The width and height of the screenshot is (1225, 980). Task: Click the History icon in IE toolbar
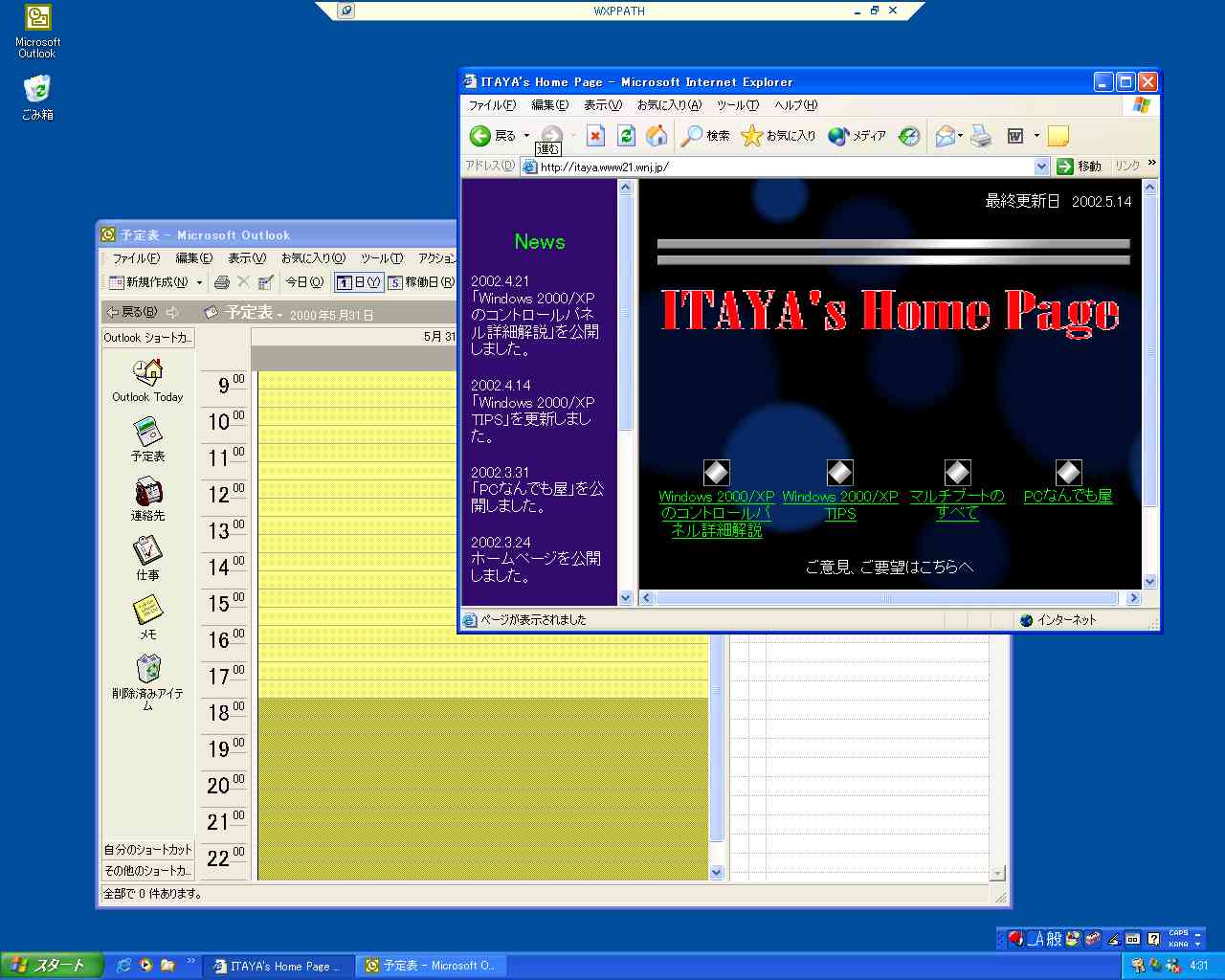click(909, 136)
